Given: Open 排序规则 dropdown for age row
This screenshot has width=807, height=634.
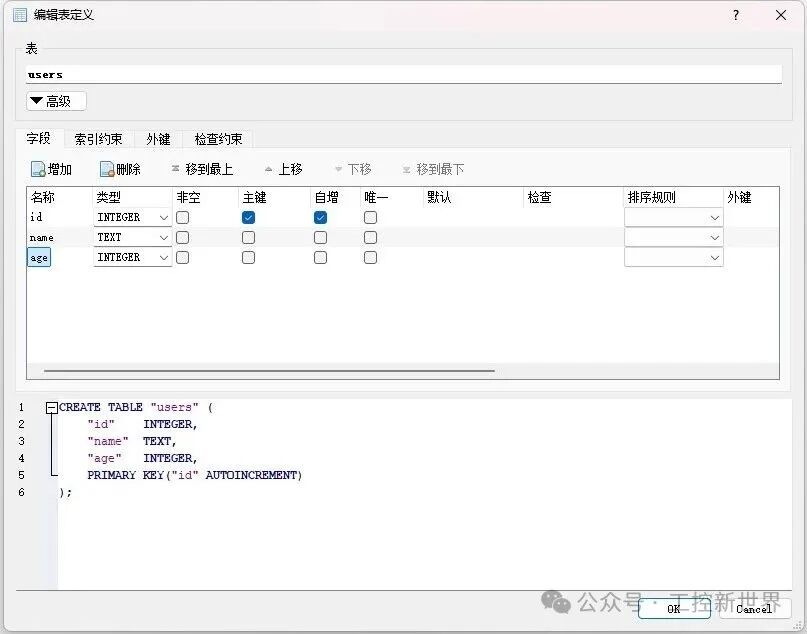Looking at the screenshot, I should click(x=714, y=257).
